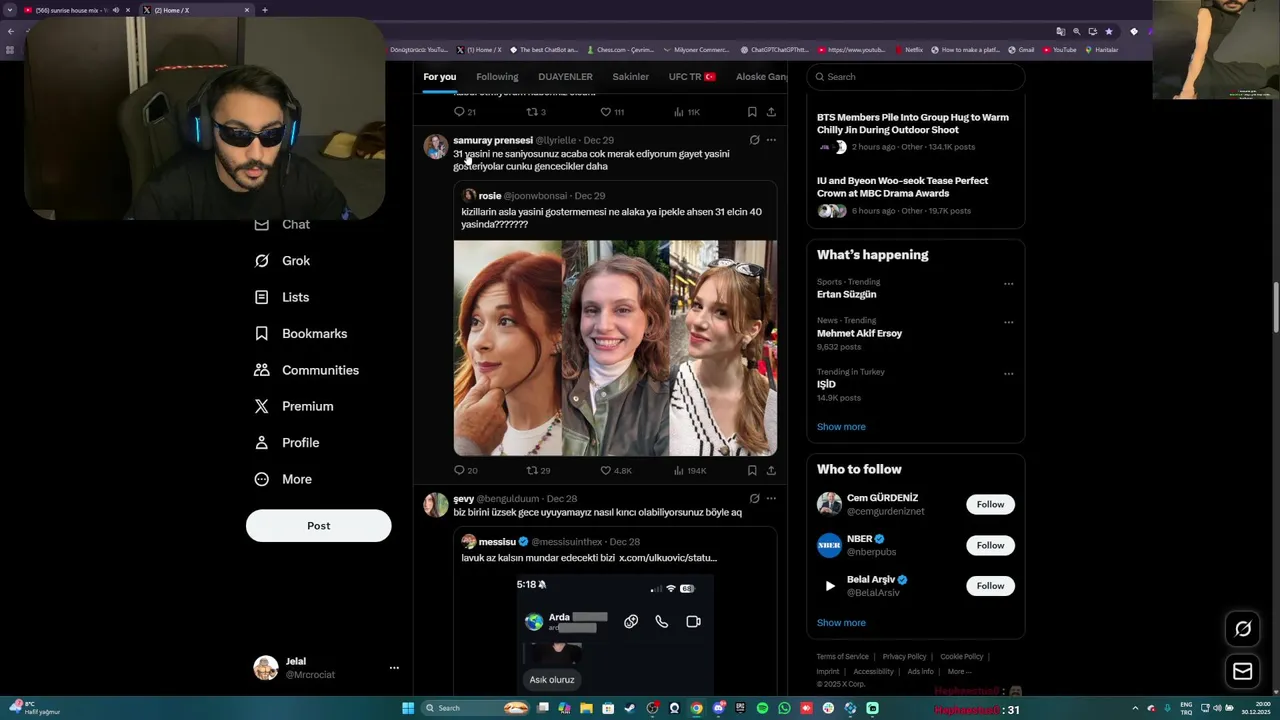Follow Belal Arşiv
The height and width of the screenshot is (720, 1280).
[990, 586]
